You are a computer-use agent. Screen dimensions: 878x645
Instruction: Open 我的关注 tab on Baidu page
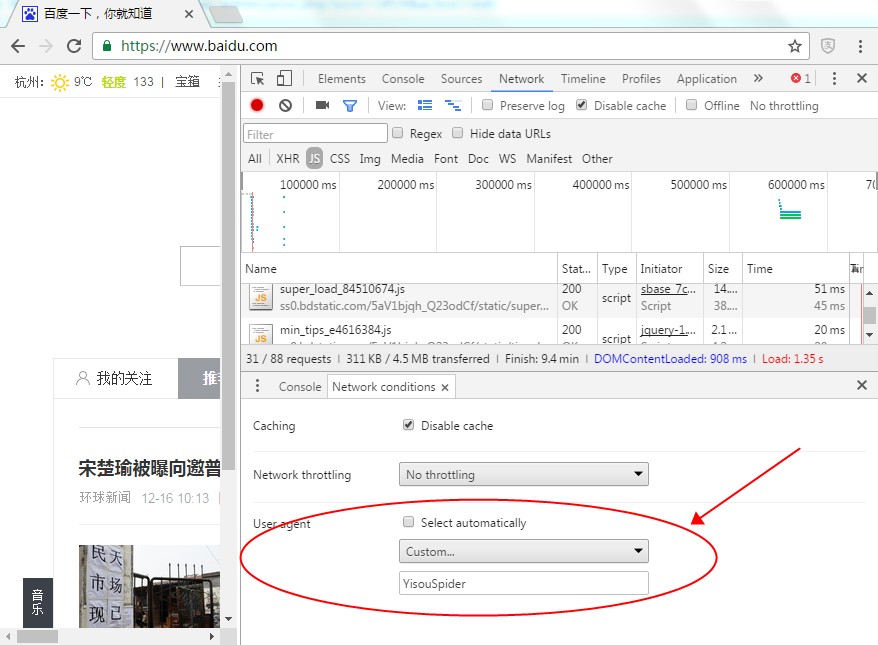coord(115,378)
